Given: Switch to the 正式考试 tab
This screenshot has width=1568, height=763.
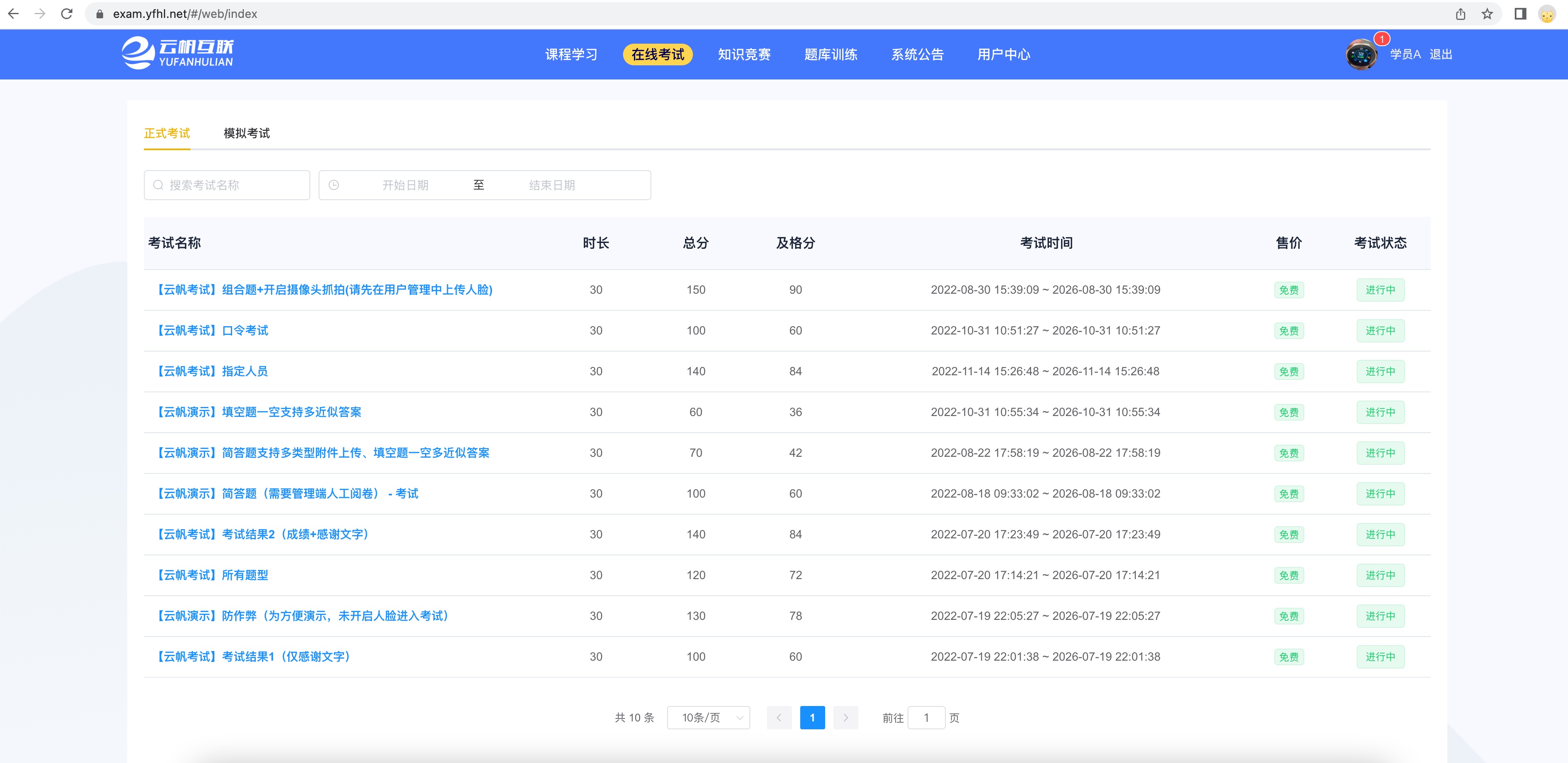Looking at the screenshot, I should [167, 134].
